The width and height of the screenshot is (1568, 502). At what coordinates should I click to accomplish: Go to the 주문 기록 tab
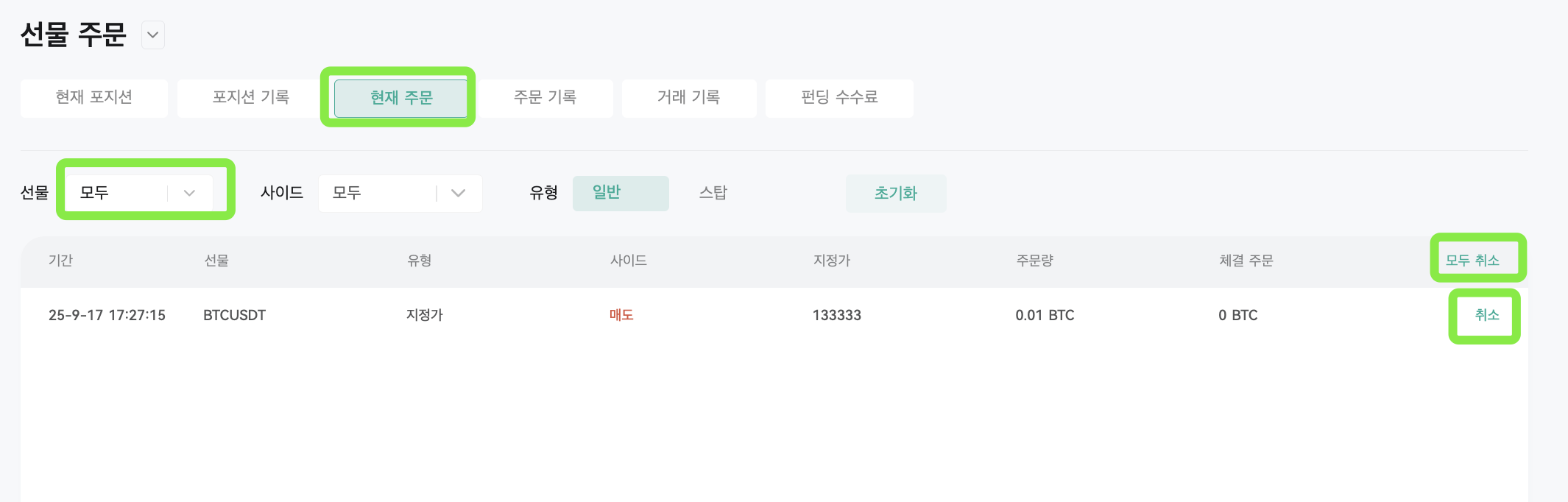545,98
